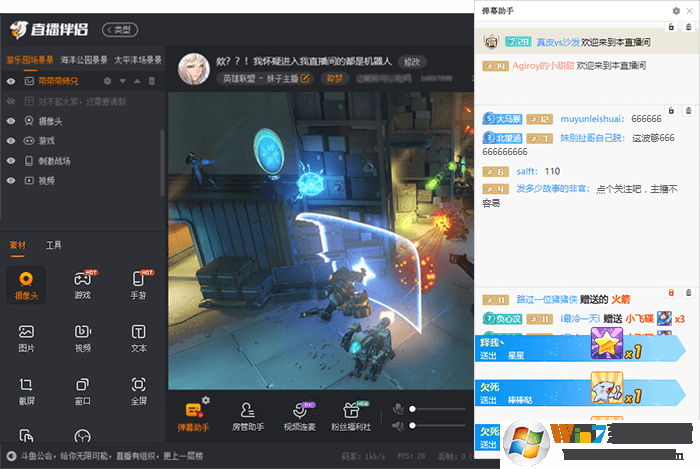Toggle the phone source layer visibility
700x469 pixels.
coord(11,161)
